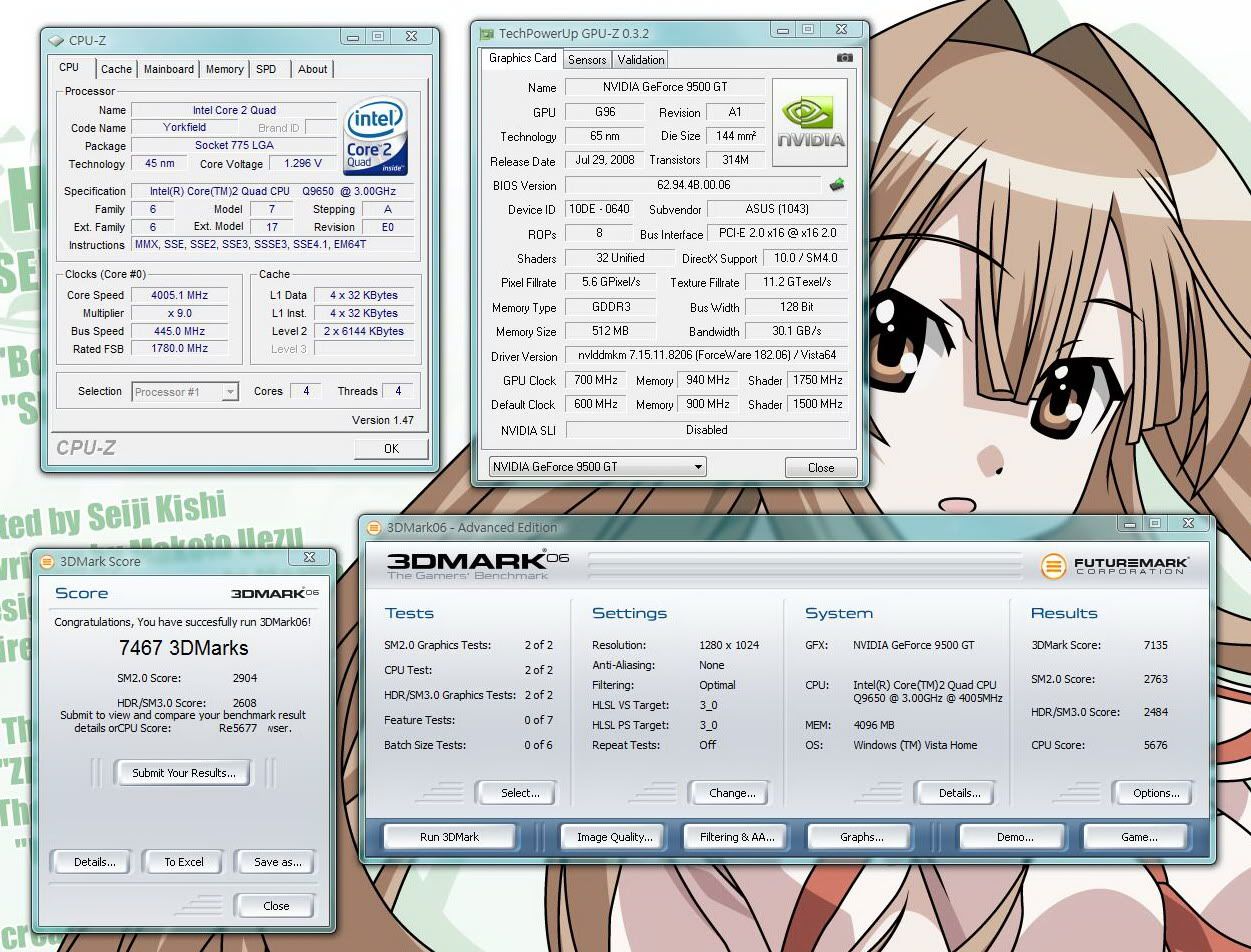Click the Change settings button in 3DMark06

[732, 793]
